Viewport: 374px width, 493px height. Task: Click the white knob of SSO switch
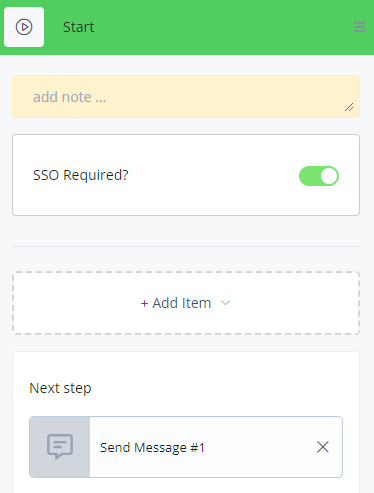pyautogui.click(x=329, y=176)
